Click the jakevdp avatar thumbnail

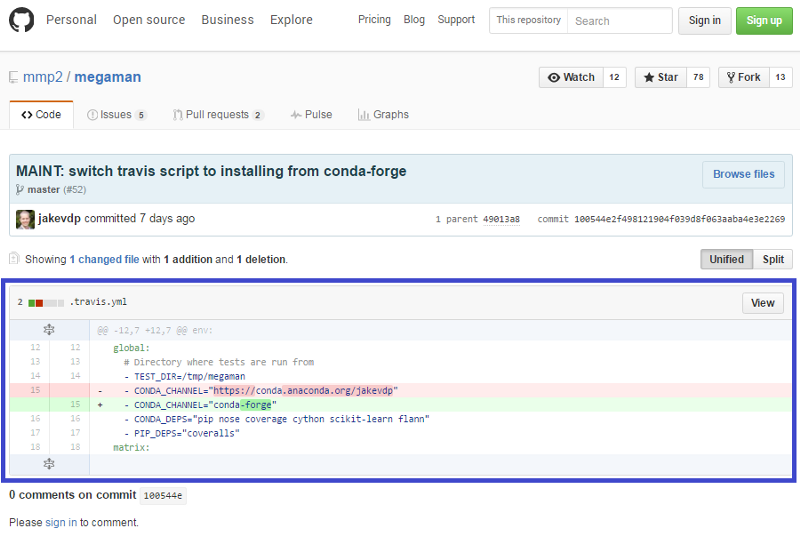pos(25,219)
